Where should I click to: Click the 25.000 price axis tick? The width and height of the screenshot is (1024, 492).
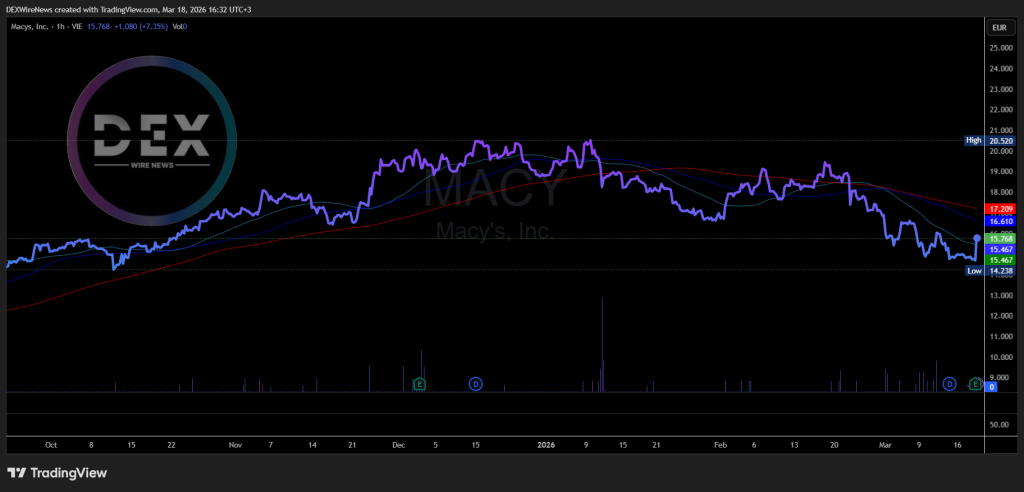tap(1000, 48)
